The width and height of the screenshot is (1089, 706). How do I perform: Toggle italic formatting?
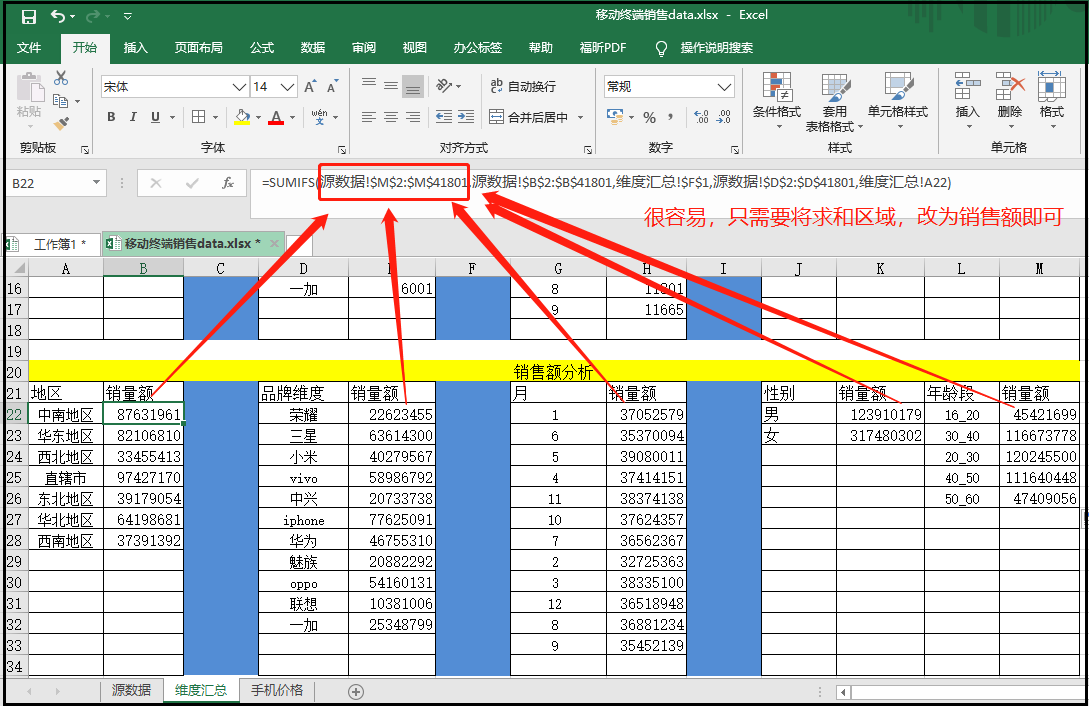(133, 117)
